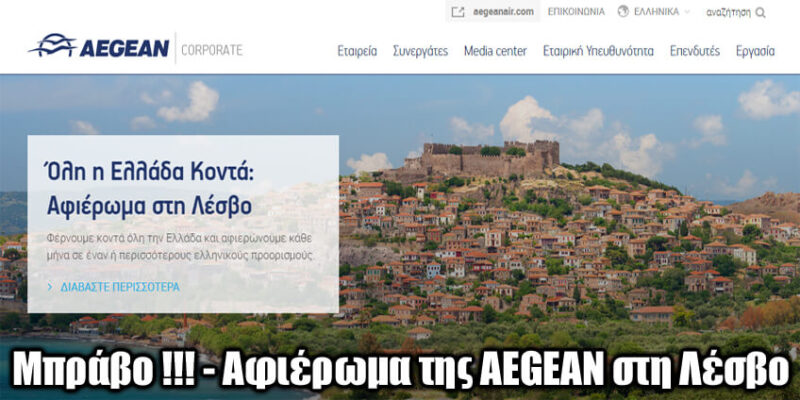Focus the αναζήτηση search field
The width and height of the screenshot is (800, 400).
[728, 13]
